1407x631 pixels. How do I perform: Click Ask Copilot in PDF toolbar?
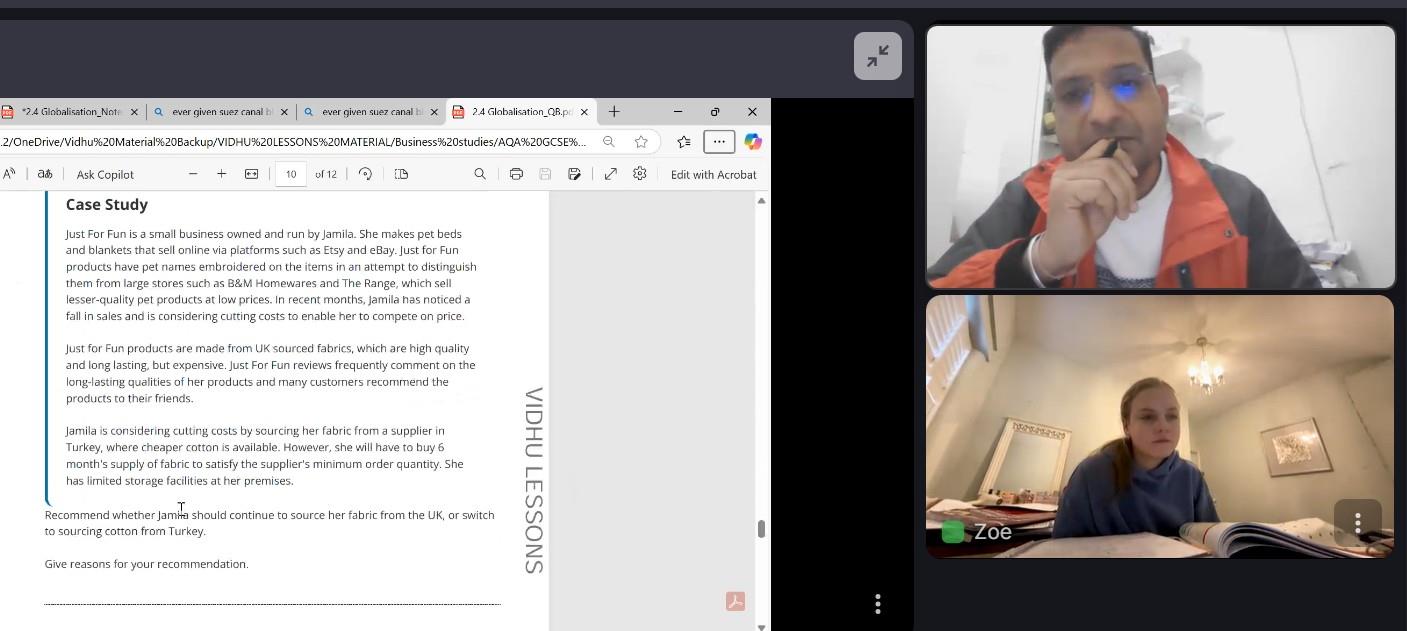point(105,174)
